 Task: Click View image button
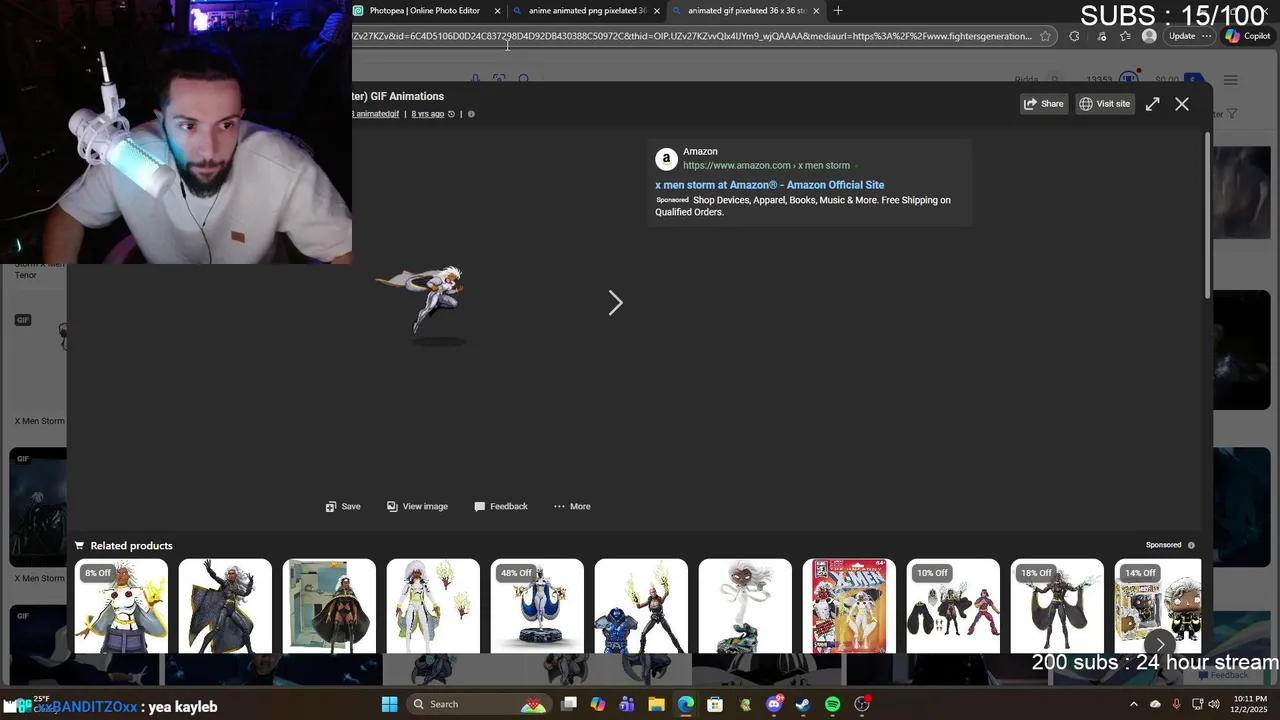click(x=417, y=506)
